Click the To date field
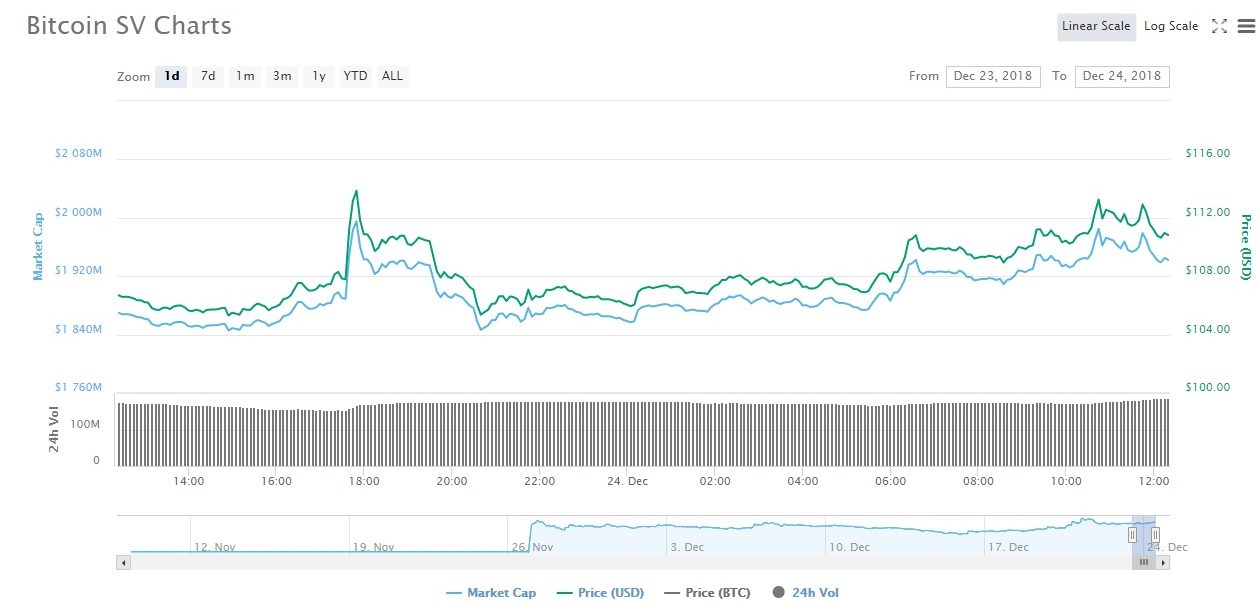 pos(1122,76)
